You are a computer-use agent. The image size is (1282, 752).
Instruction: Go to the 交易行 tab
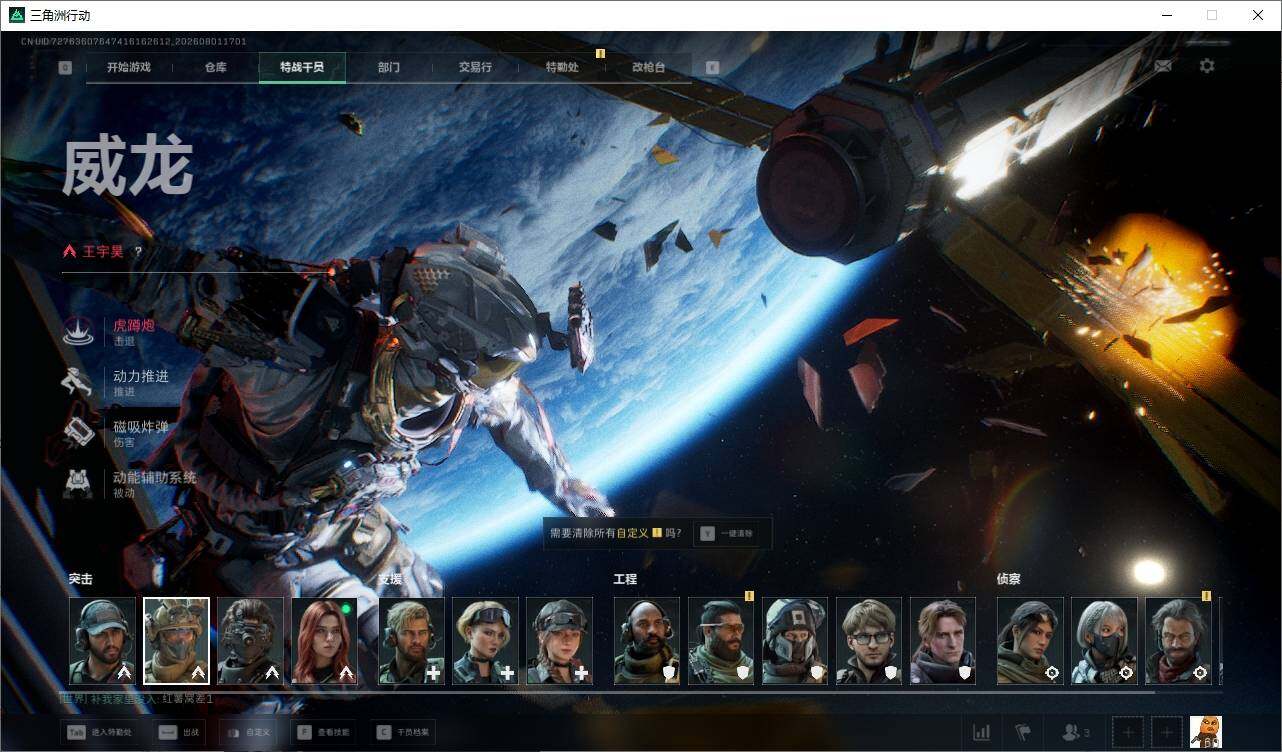pos(475,67)
